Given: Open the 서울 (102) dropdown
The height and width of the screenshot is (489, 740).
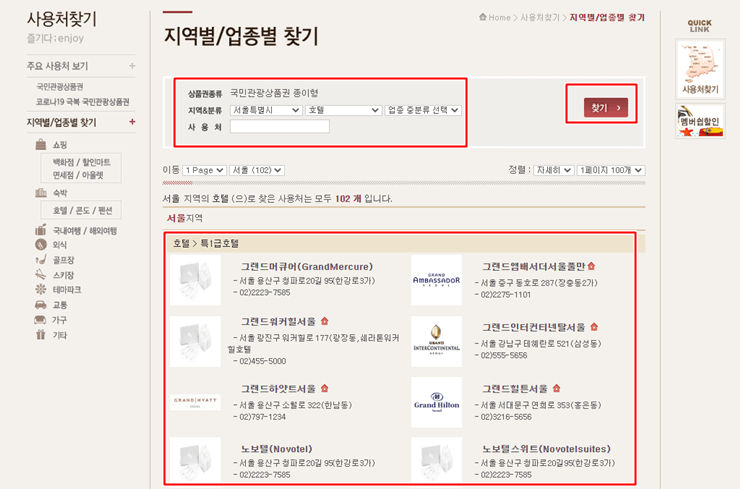Looking at the screenshot, I should 257,170.
